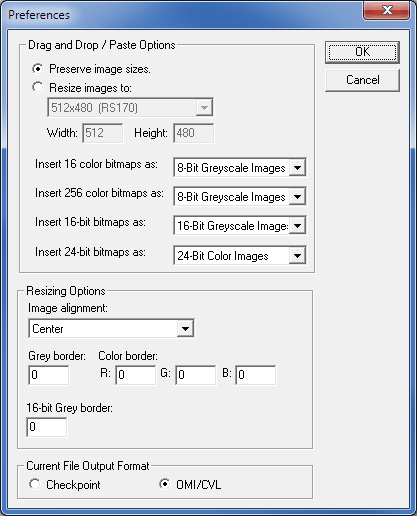Click the Cancel button

(362, 80)
